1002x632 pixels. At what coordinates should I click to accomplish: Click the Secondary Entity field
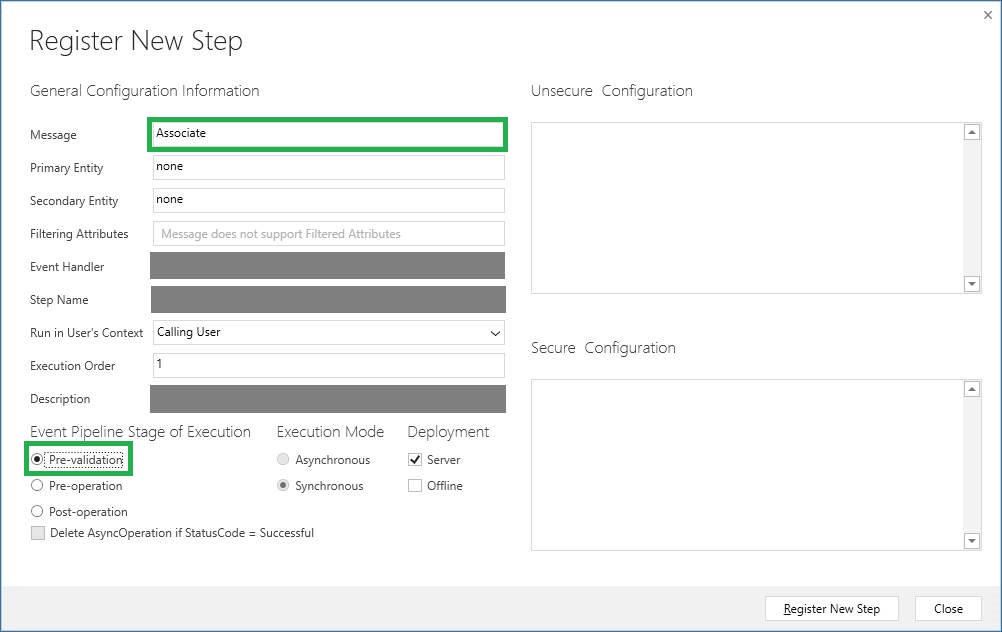tap(327, 200)
